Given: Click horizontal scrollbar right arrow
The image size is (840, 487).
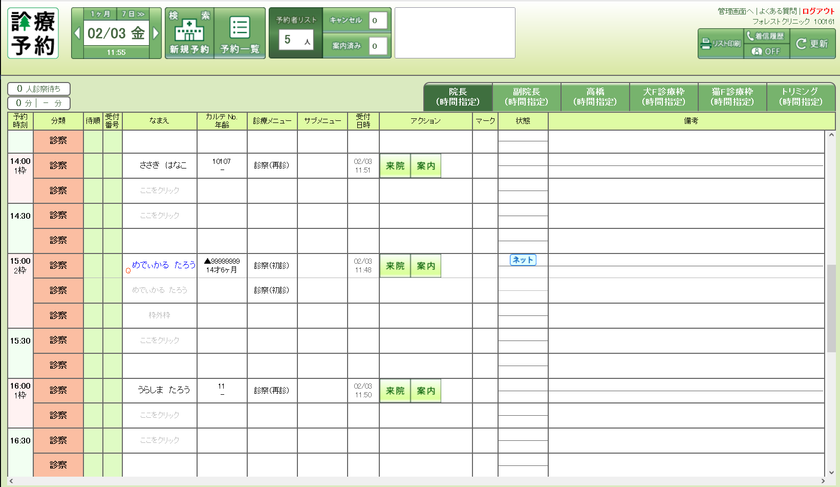Looking at the screenshot, I should pos(823,481).
